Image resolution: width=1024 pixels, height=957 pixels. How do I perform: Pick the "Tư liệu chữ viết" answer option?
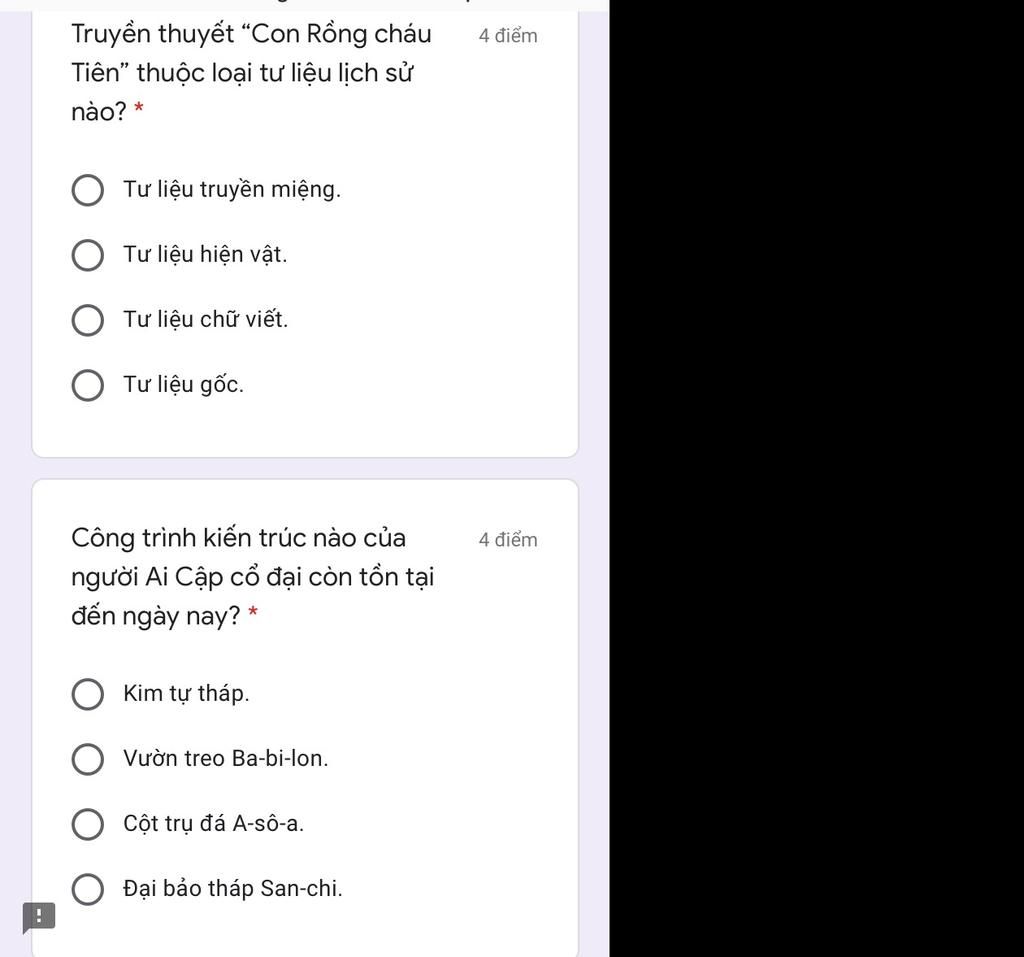click(x=88, y=320)
